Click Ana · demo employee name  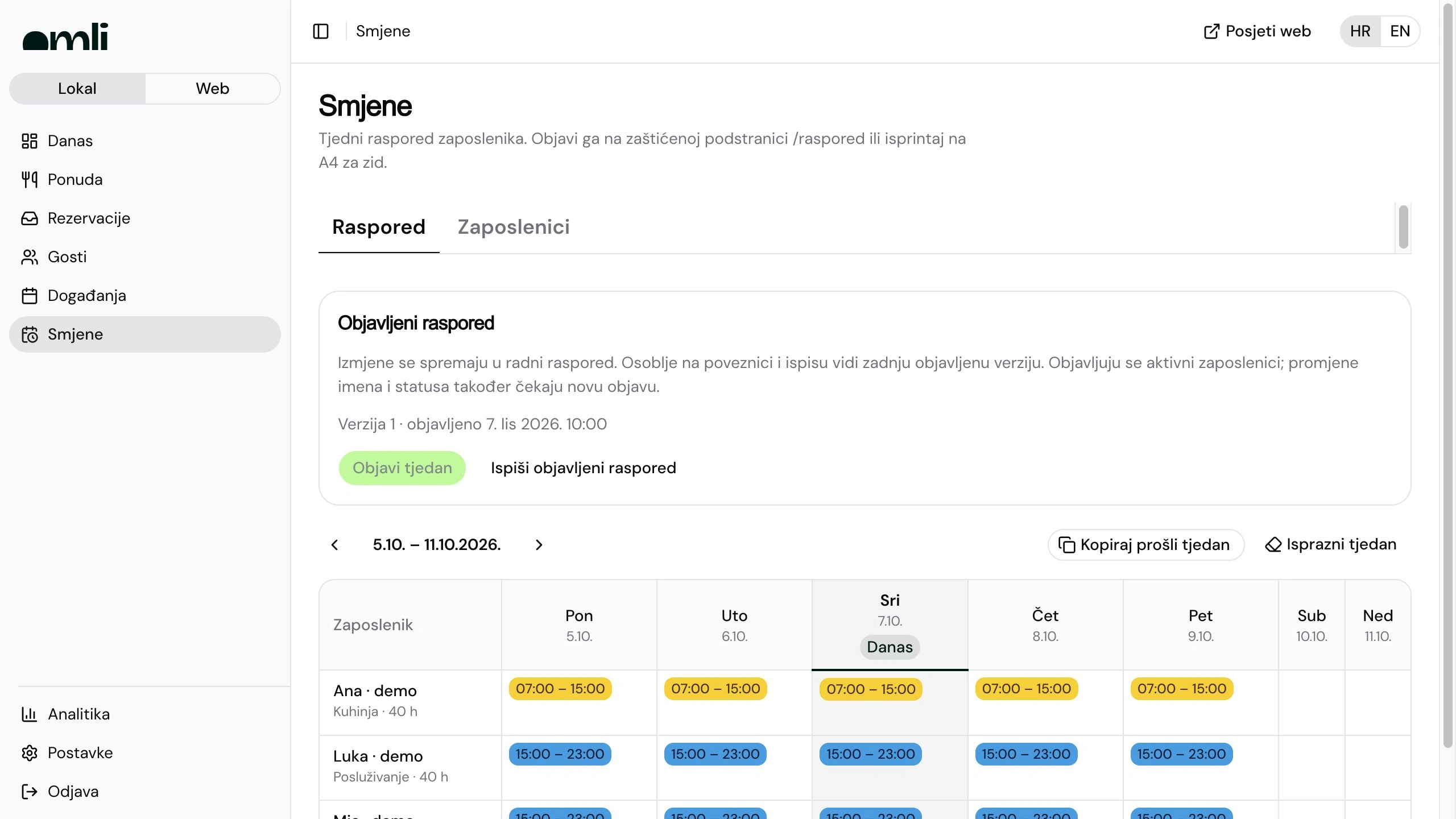pyautogui.click(x=375, y=691)
